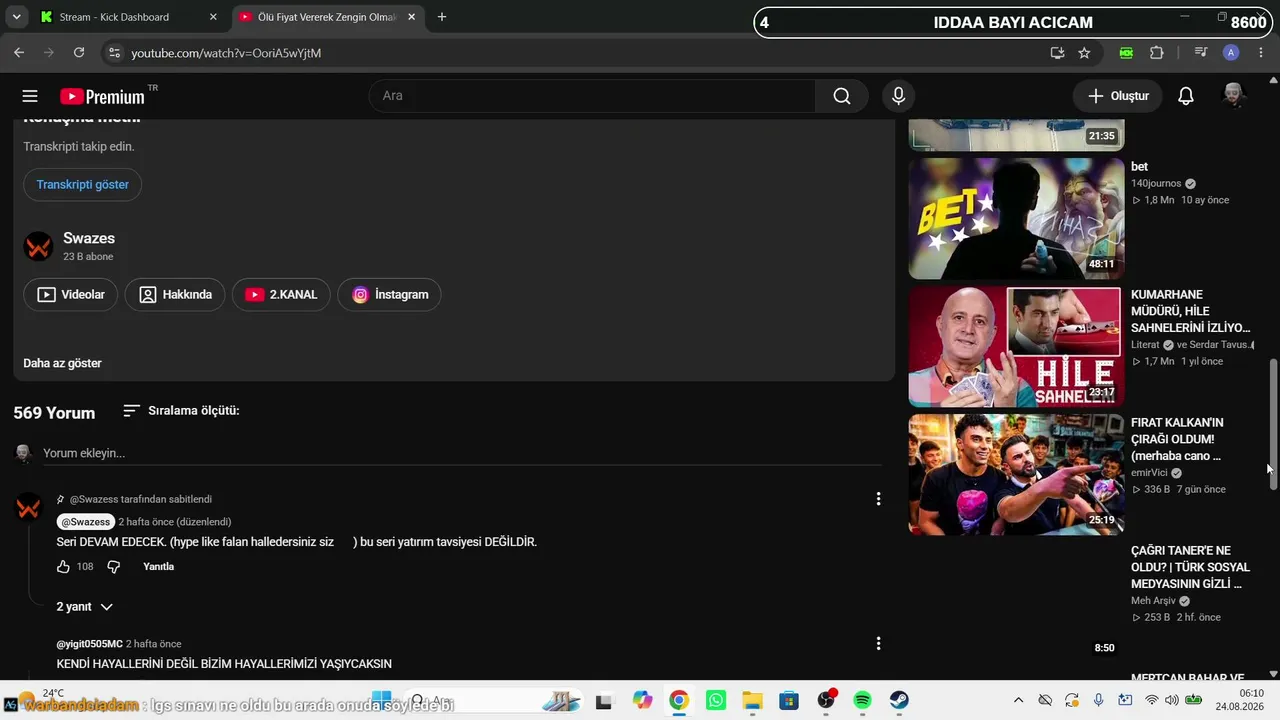Open the pinned commenter's avatar
The image size is (1280, 720).
click(x=29, y=507)
